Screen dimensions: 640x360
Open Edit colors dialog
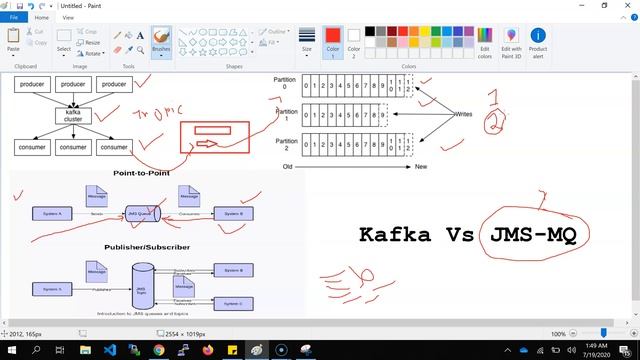[484, 42]
